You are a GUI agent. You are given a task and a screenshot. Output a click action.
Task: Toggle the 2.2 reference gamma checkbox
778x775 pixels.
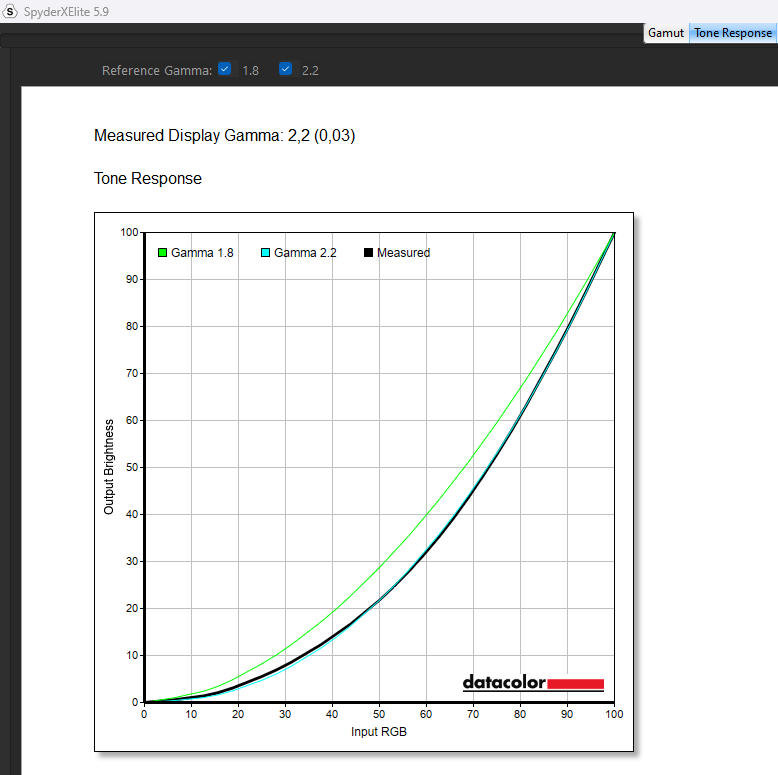coord(286,70)
